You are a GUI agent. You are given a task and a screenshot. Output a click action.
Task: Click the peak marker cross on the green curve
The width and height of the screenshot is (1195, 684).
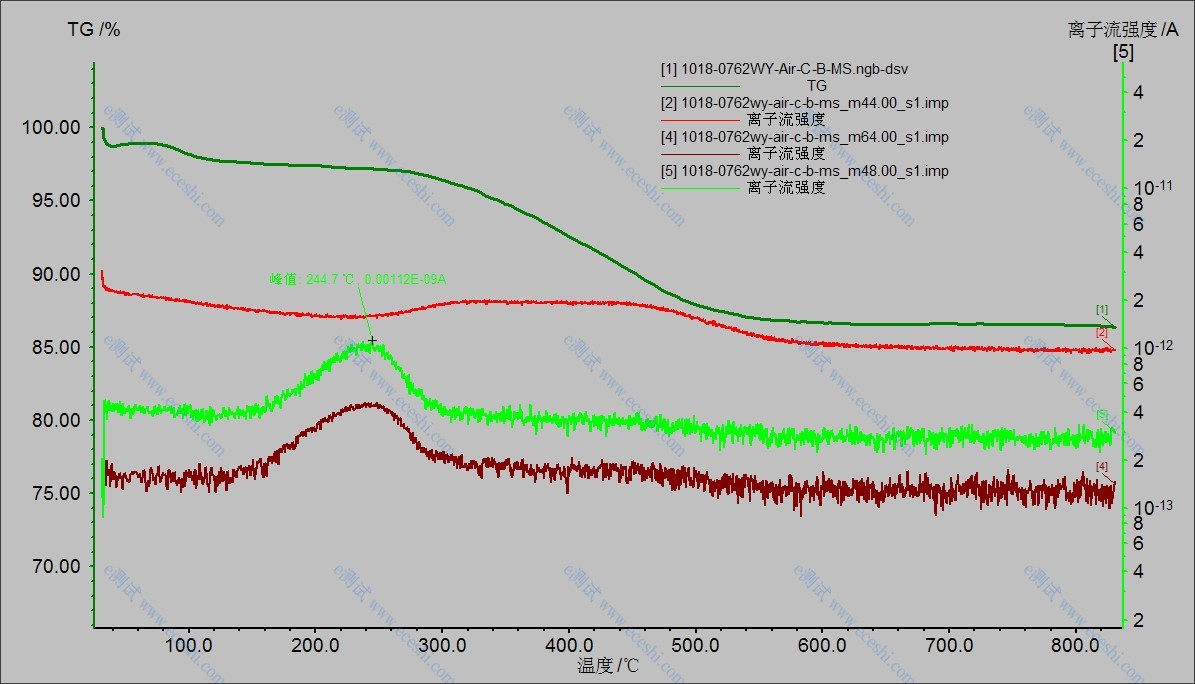pos(373,341)
